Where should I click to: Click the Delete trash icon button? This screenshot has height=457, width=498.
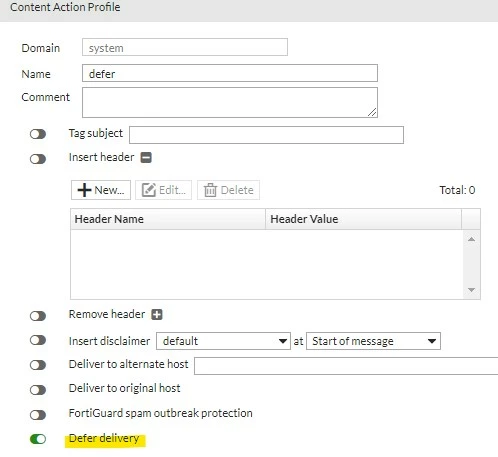(228, 190)
